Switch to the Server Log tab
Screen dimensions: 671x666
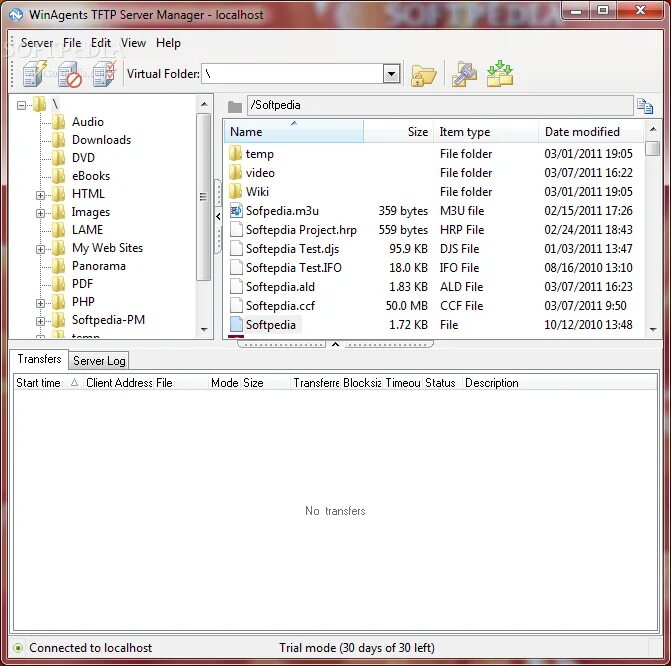tap(99, 361)
